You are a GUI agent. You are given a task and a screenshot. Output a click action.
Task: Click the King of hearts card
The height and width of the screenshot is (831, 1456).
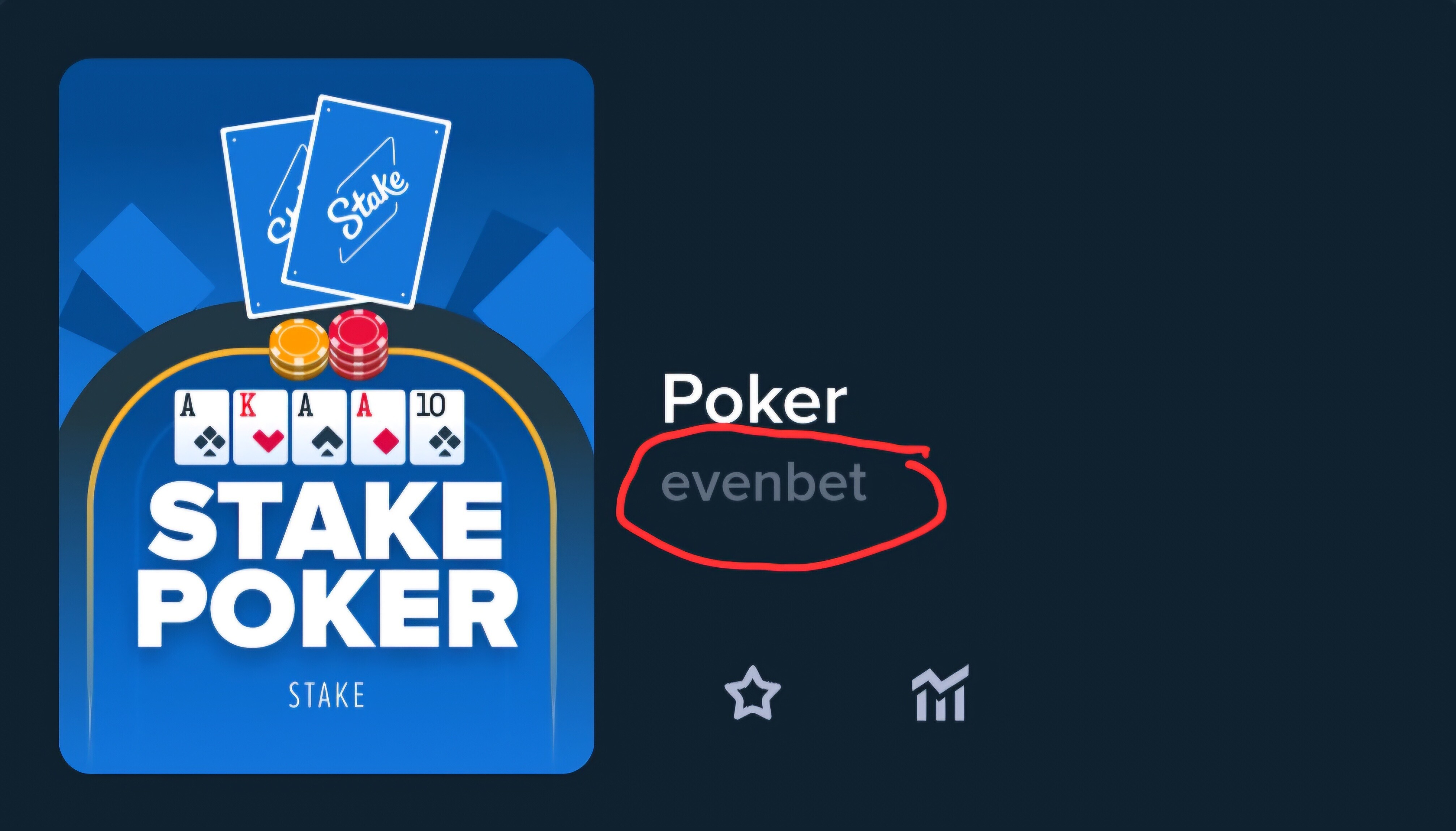pos(260,427)
